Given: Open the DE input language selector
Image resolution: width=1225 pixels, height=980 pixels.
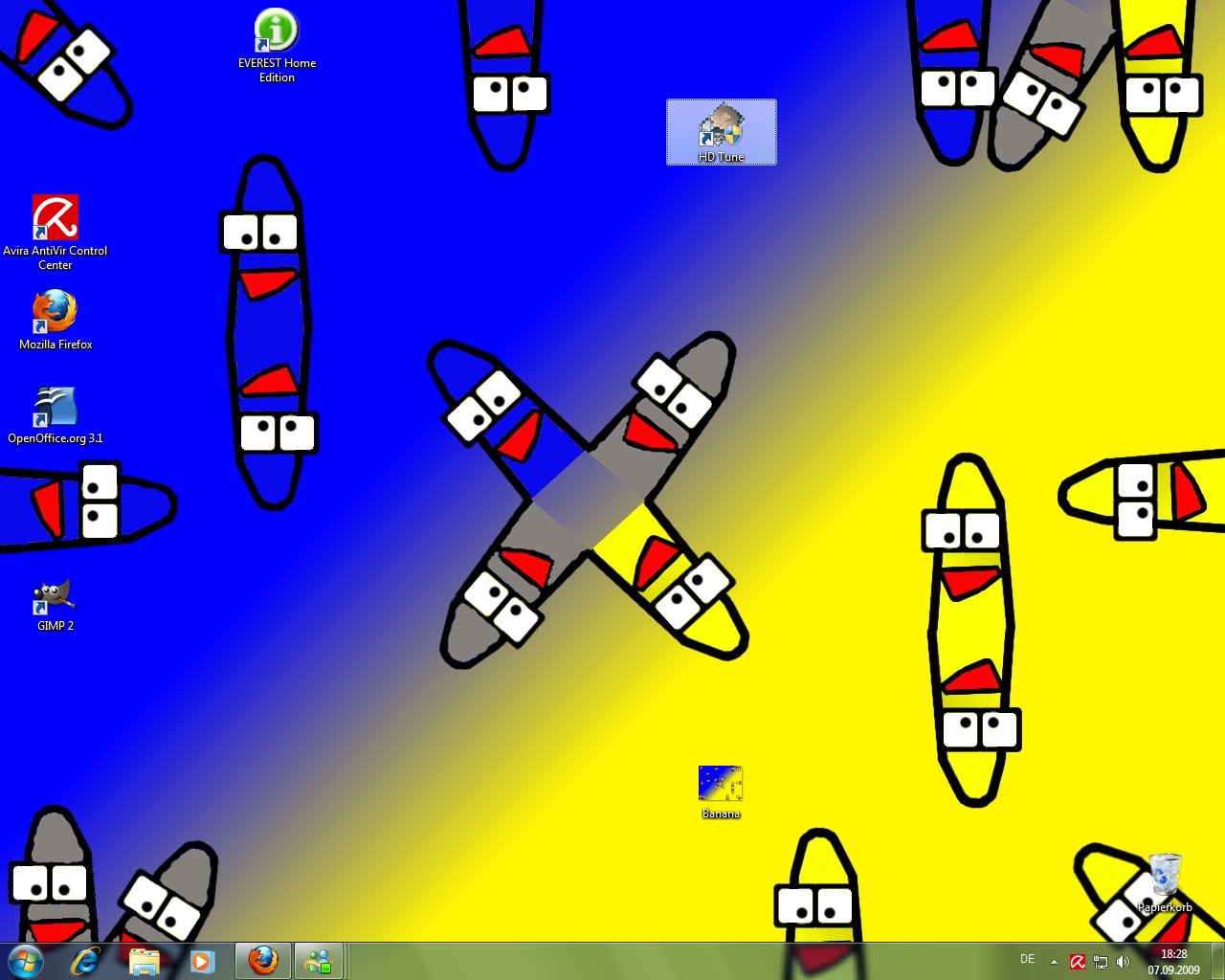Looking at the screenshot, I should (1027, 959).
